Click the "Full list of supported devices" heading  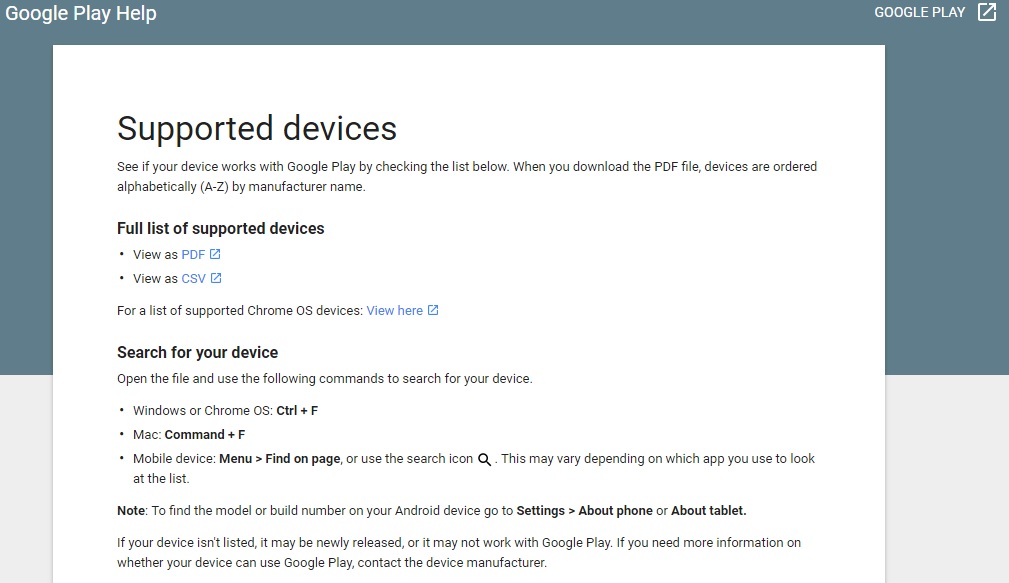(220, 229)
